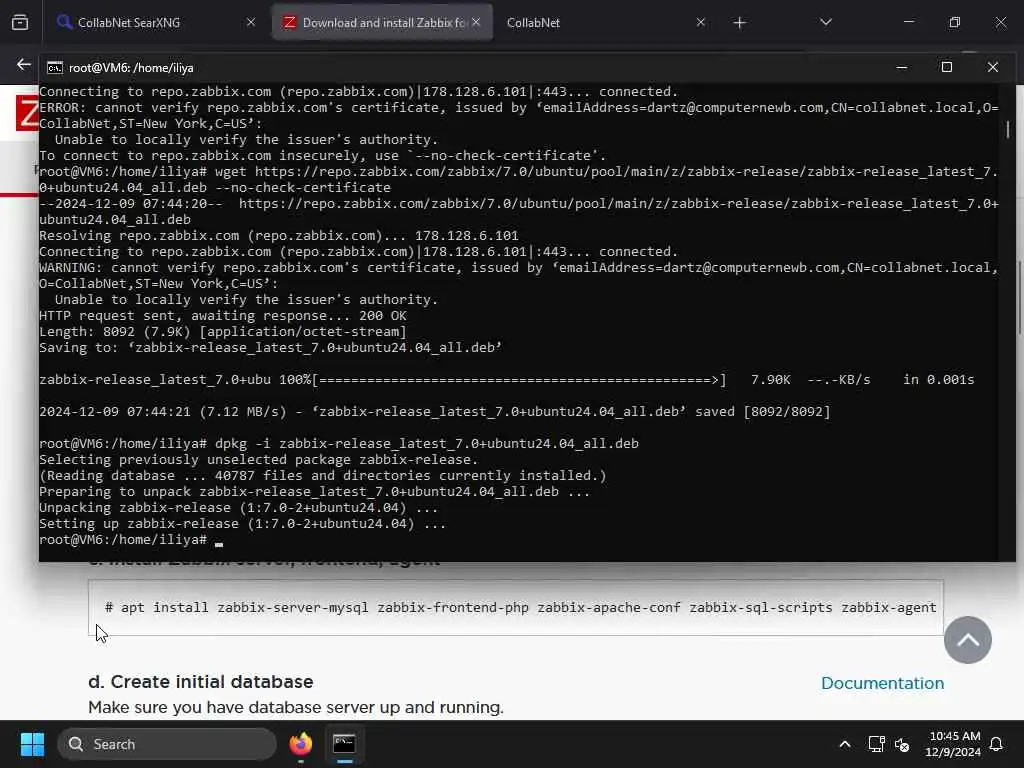Close the Download and install Zabbix tab

(476, 22)
